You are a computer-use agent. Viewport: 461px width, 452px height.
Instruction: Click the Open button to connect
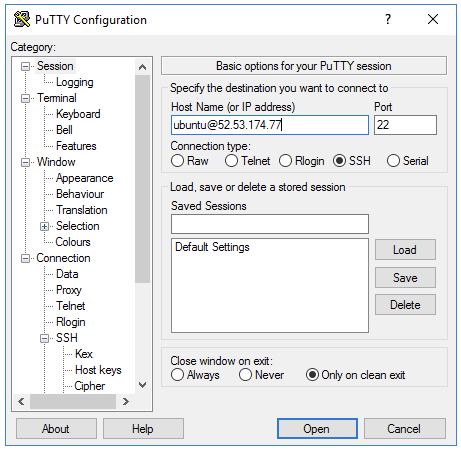(x=317, y=429)
